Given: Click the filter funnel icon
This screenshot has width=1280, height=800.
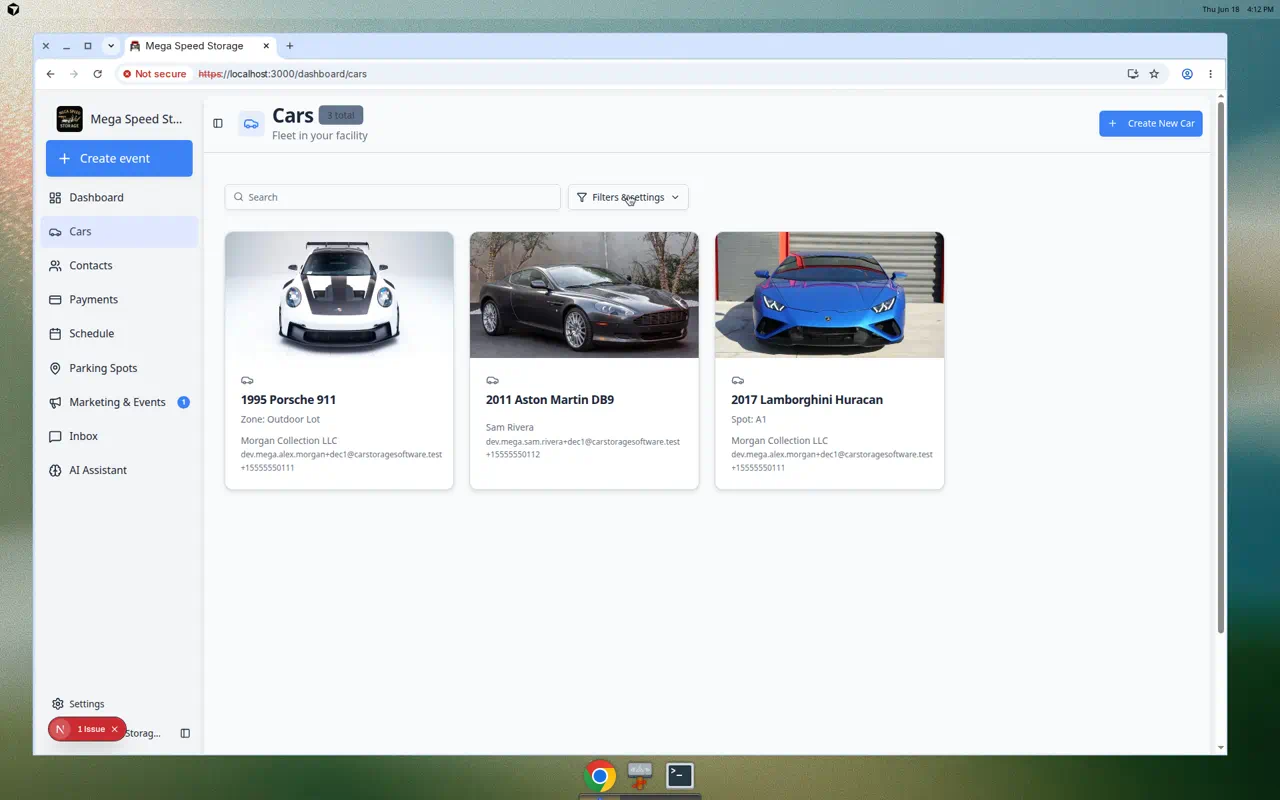Looking at the screenshot, I should point(582,197).
